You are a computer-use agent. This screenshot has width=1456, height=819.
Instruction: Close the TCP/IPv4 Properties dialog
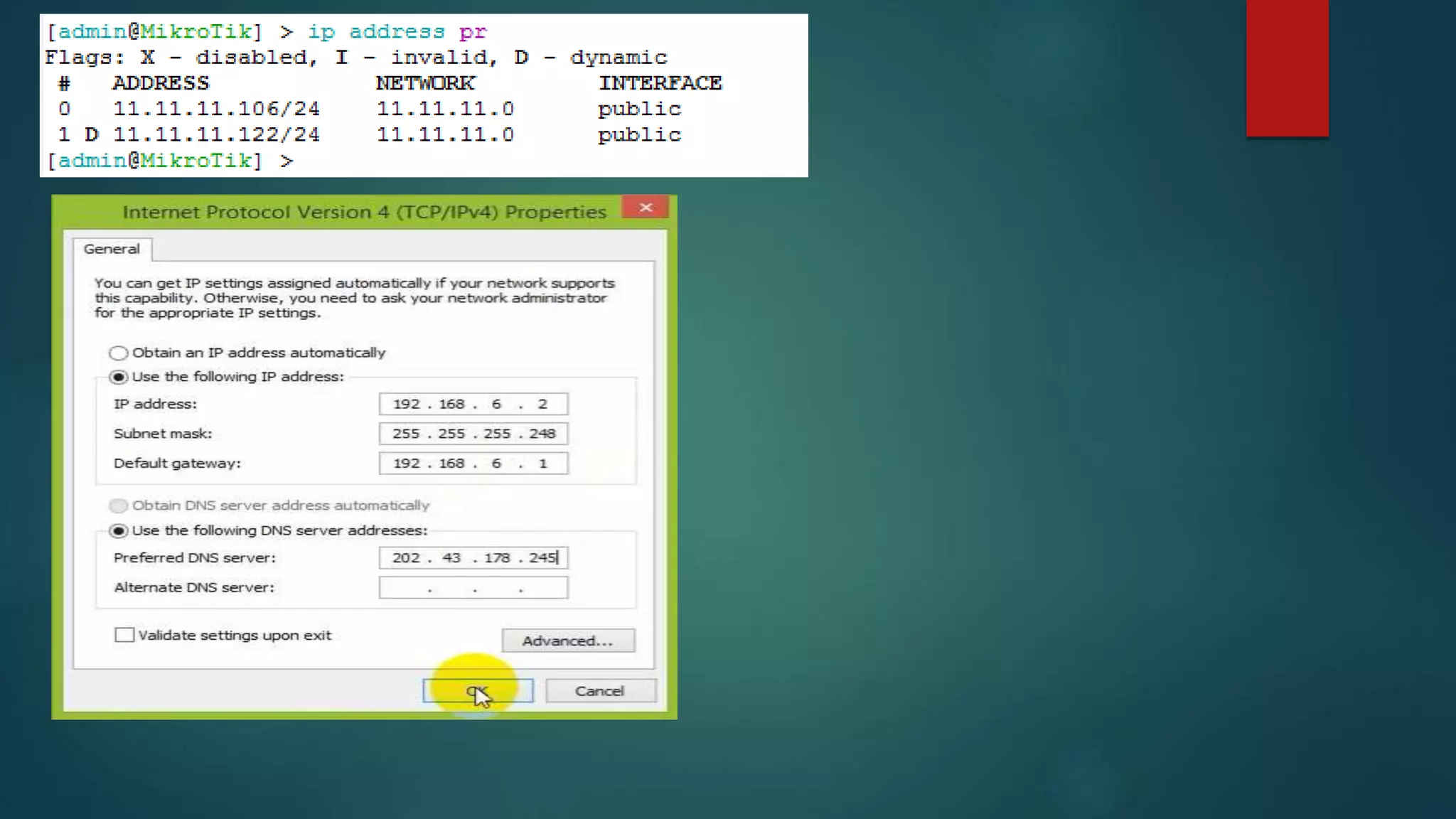pyautogui.click(x=645, y=208)
